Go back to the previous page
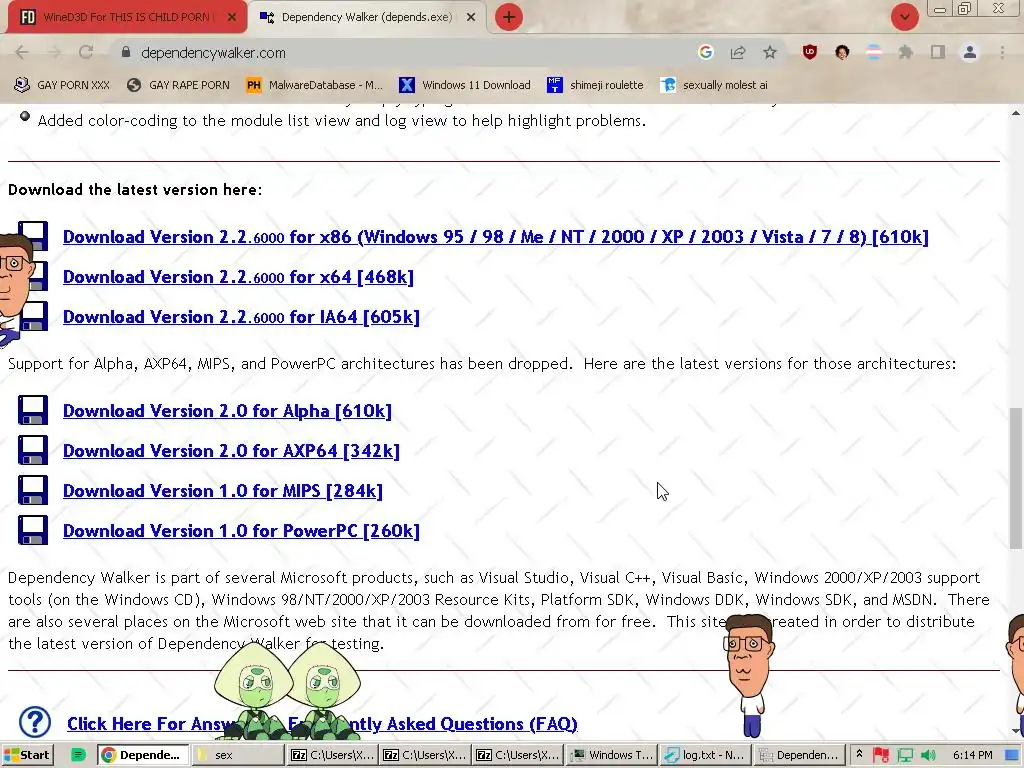This screenshot has height=768, width=1024. (22, 52)
